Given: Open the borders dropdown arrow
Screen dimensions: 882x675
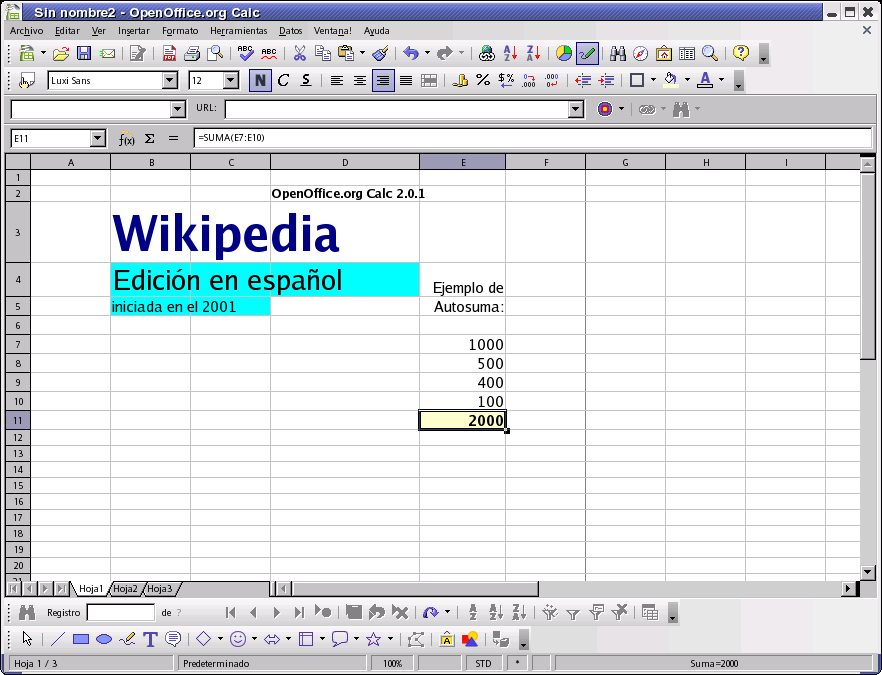Looking at the screenshot, I should (x=653, y=80).
